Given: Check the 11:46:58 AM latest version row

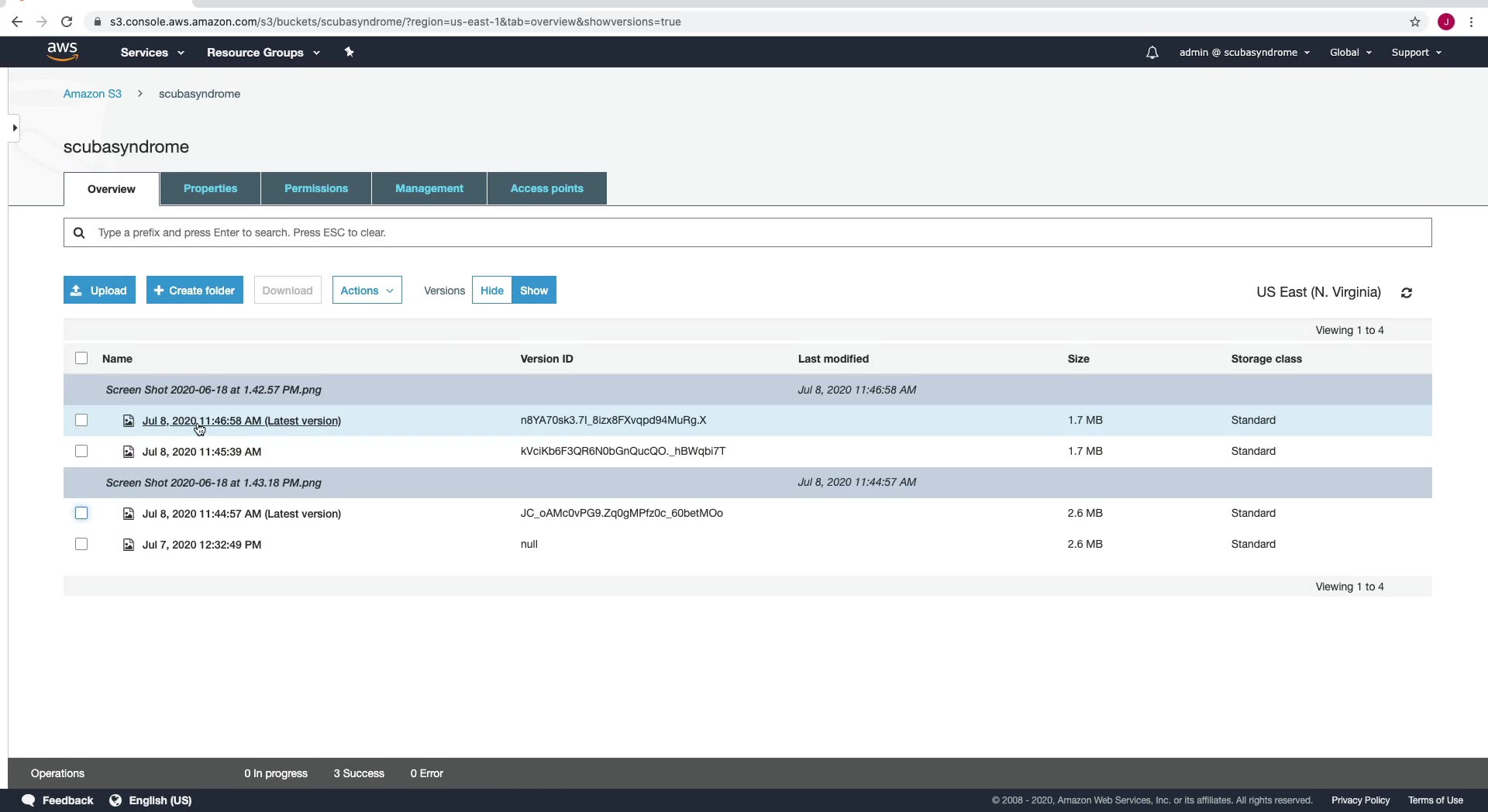Looking at the screenshot, I should 81,420.
